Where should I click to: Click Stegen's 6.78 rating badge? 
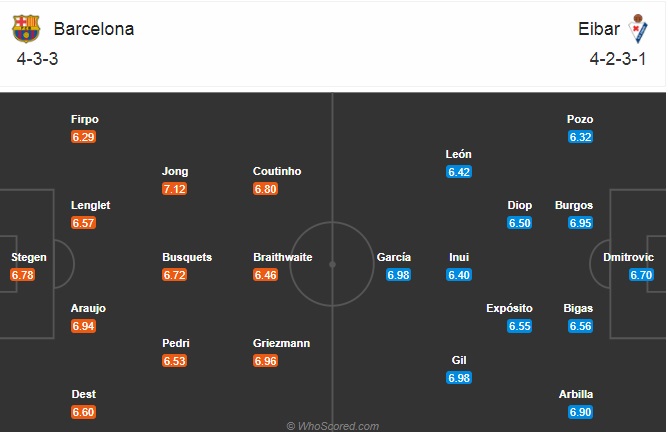[x=23, y=275]
